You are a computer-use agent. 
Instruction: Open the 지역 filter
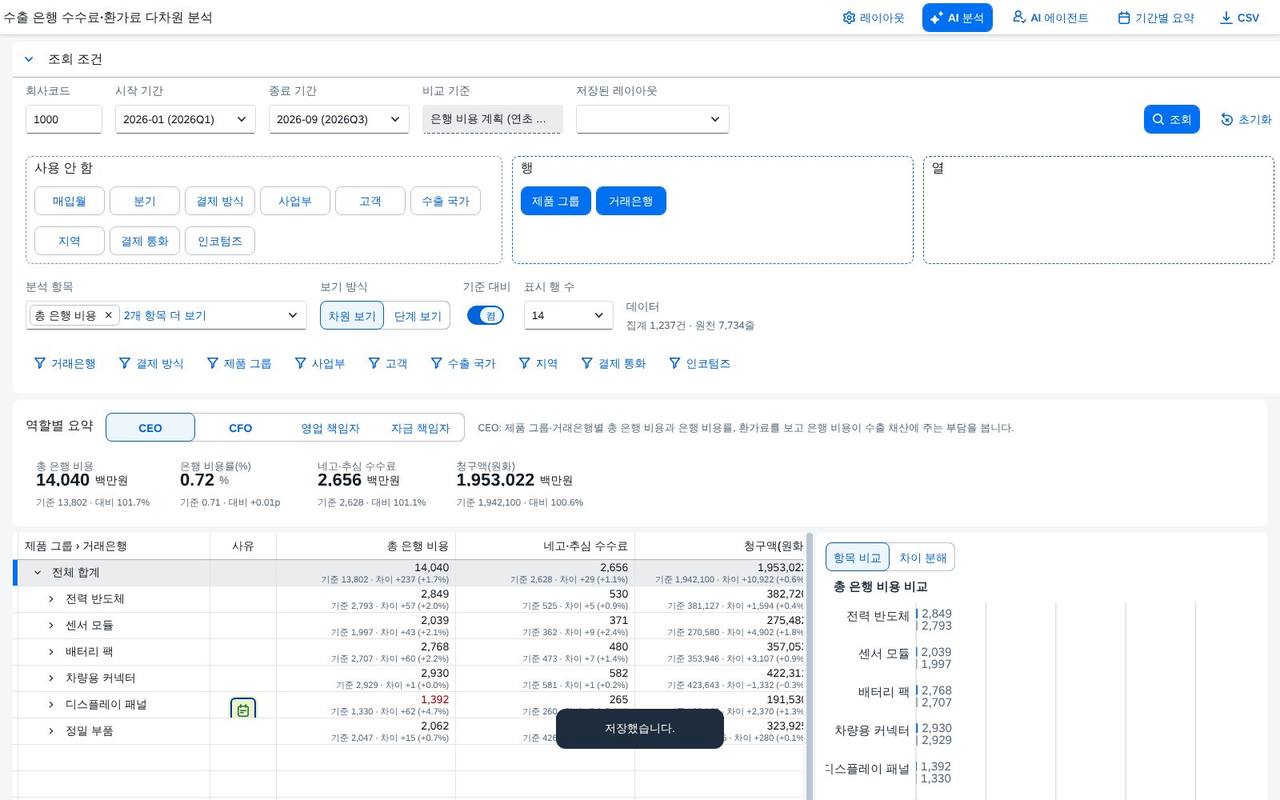538,363
